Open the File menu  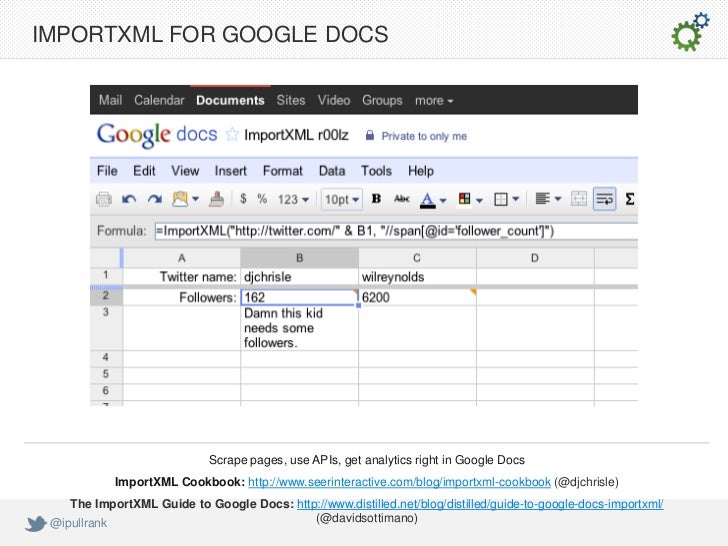tap(107, 171)
